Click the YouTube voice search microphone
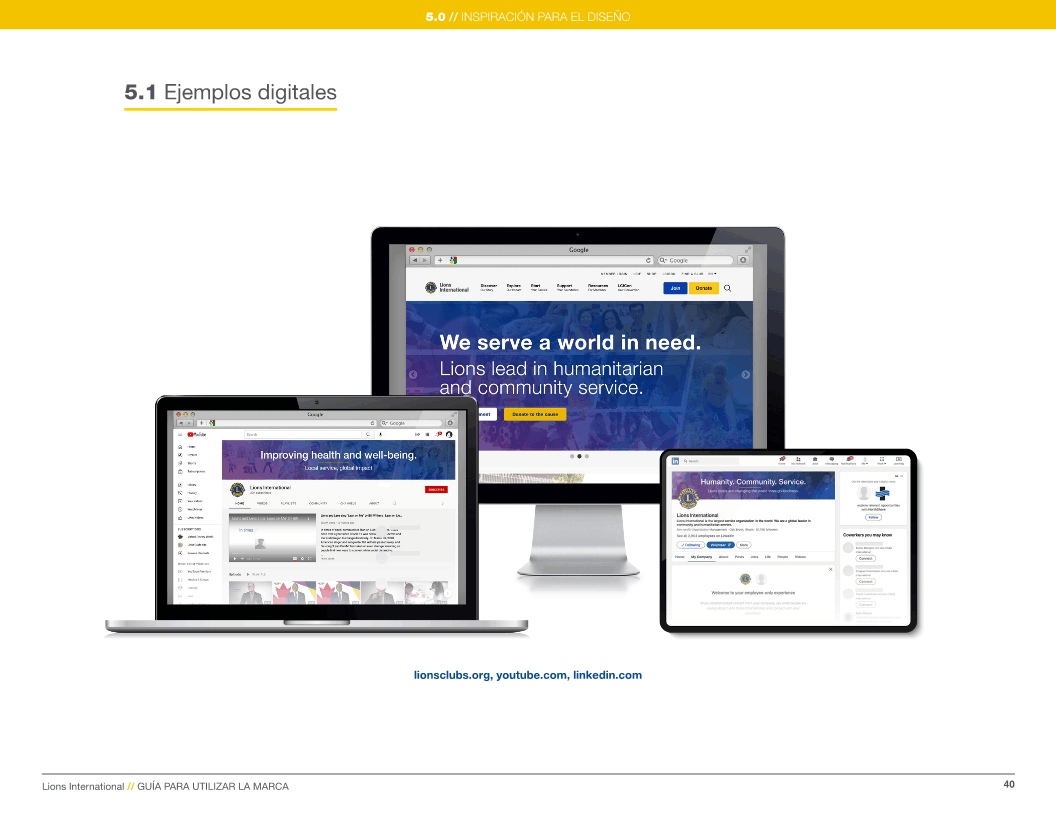The image size is (1056, 816). 381,434
